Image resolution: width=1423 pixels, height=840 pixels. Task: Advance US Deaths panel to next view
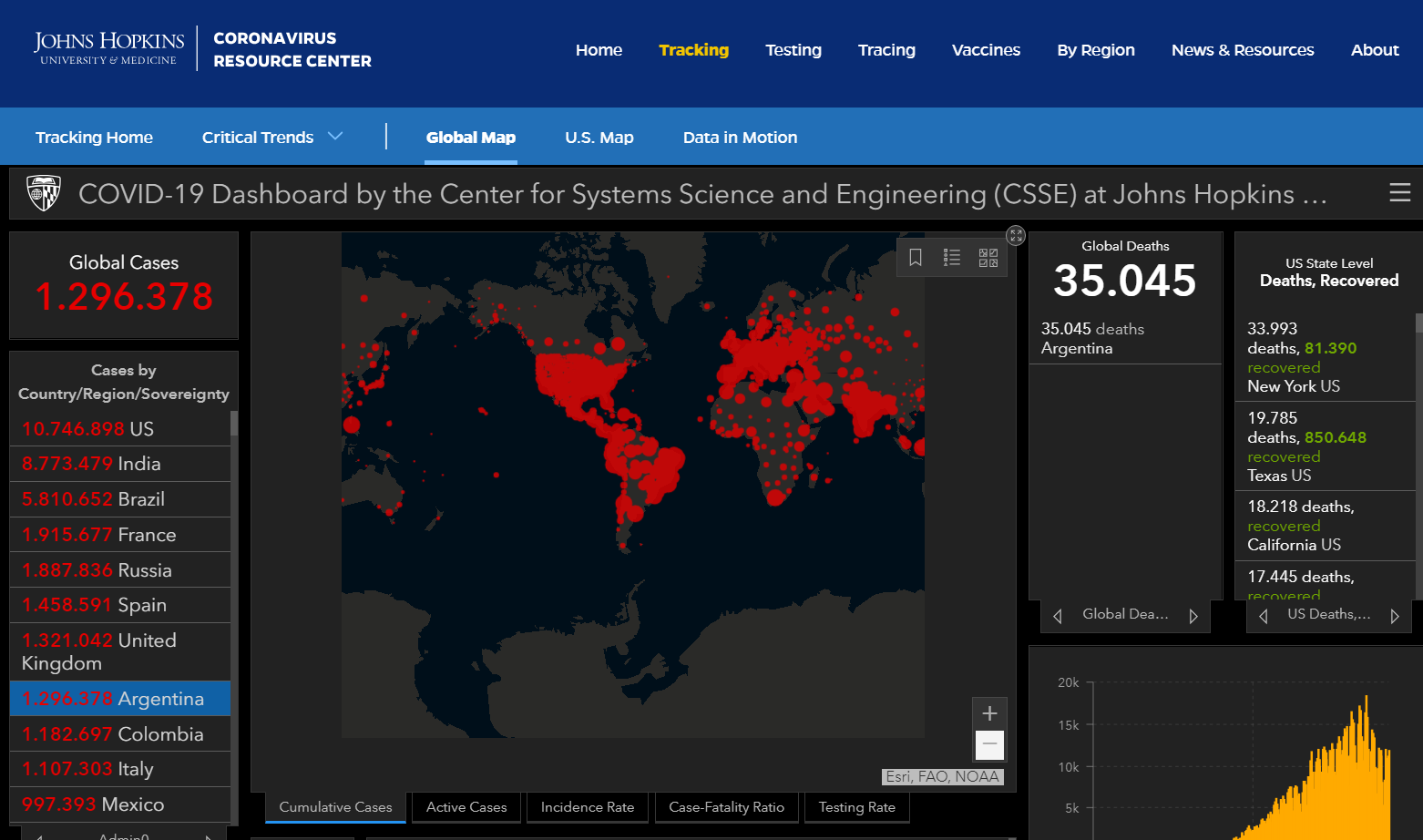click(x=1395, y=616)
